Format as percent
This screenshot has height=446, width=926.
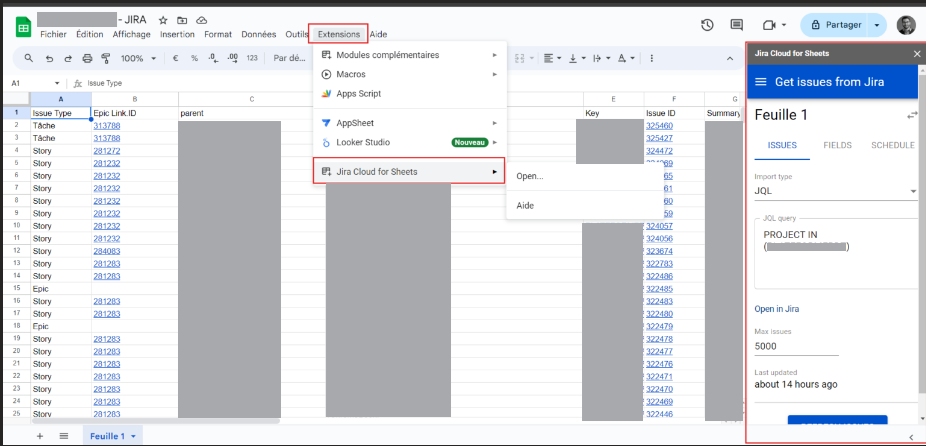point(194,58)
